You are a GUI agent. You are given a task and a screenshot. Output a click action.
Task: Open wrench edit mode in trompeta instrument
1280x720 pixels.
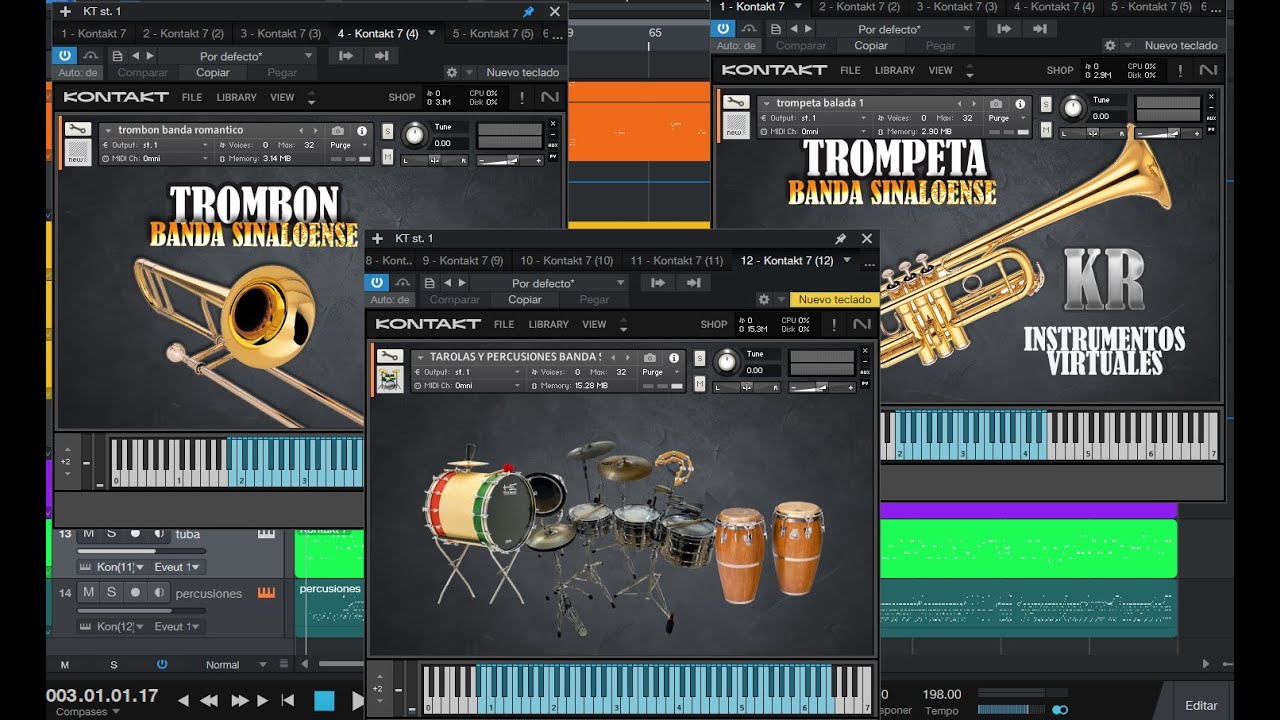[x=735, y=102]
